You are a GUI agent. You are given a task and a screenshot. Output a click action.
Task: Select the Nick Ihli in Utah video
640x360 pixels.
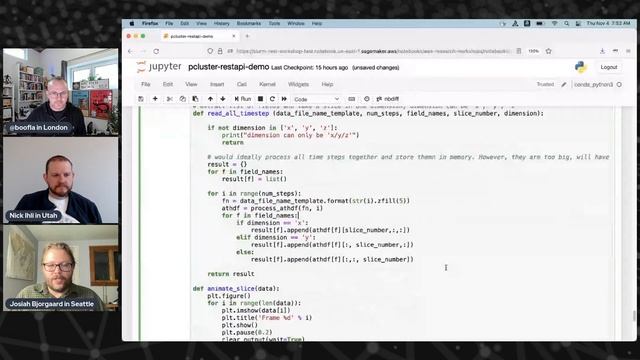coord(60,180)
